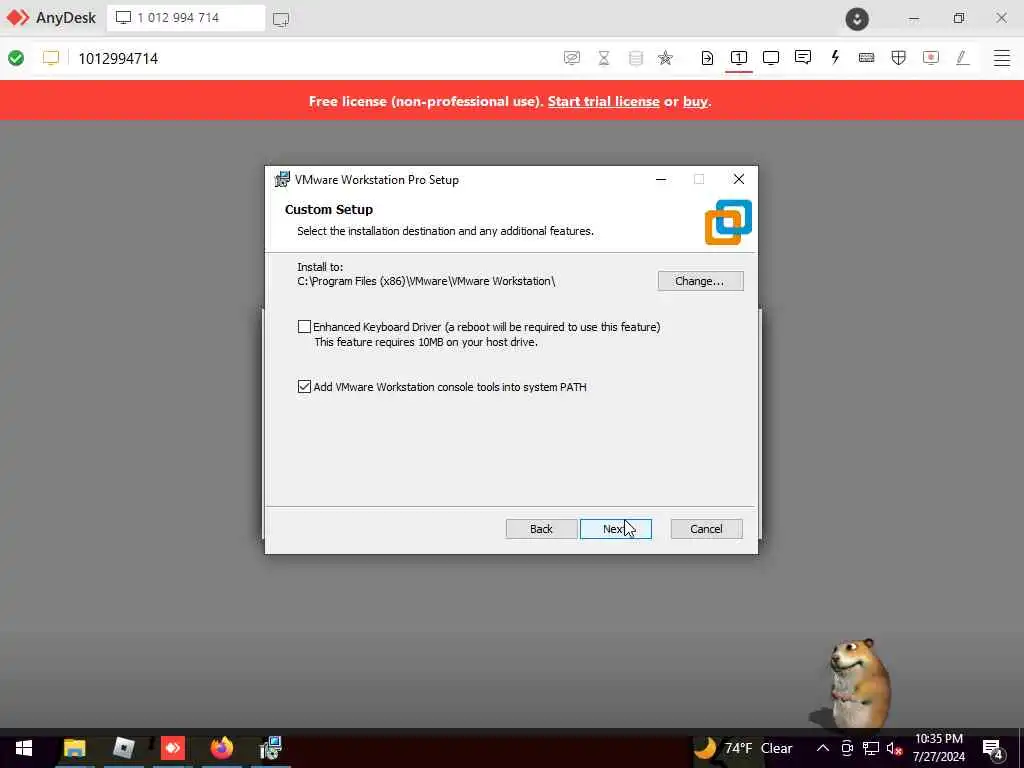Screen dimensions: 1024x768
Task: Click the VMware installer title bar icon
Action: (x=282, y=180)
